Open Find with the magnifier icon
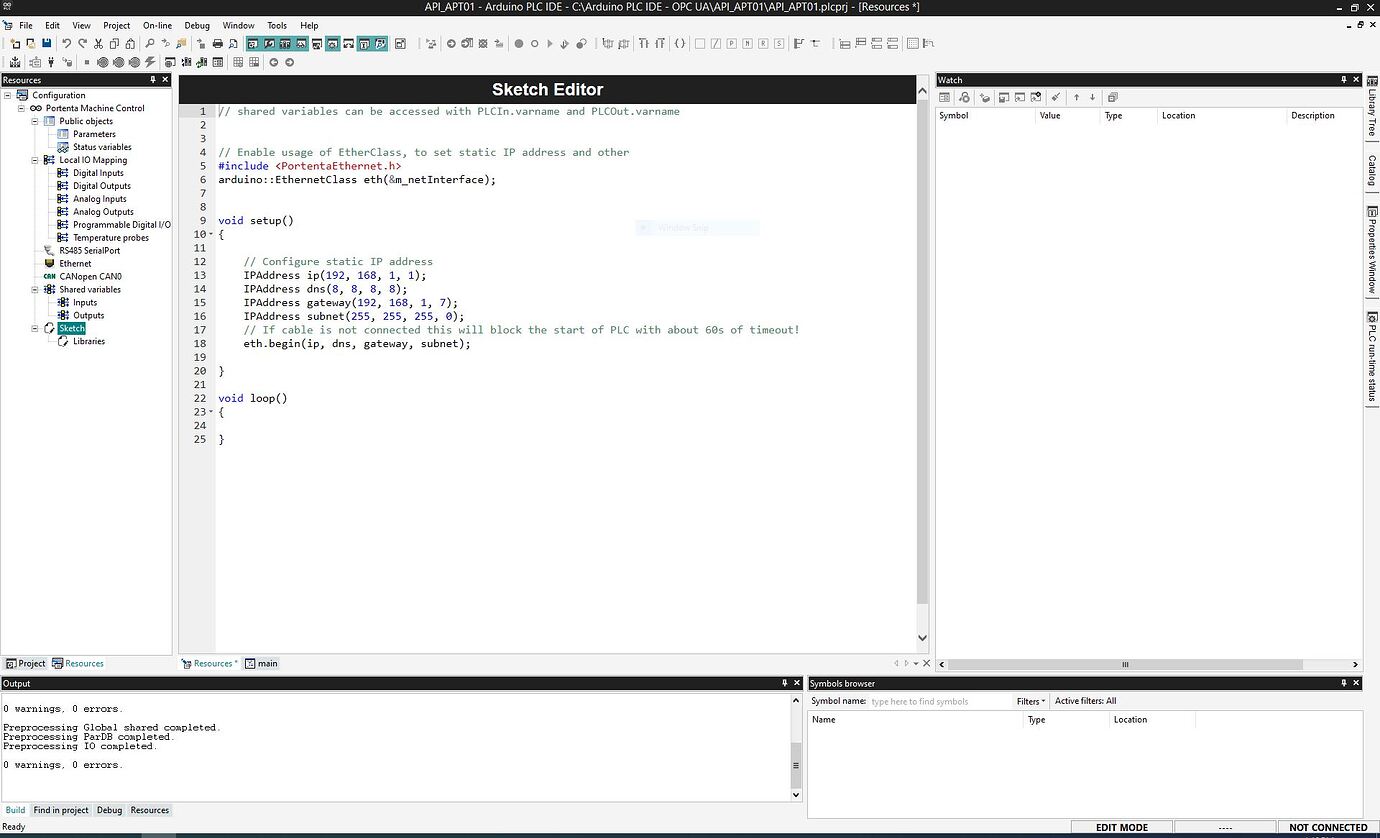This screenshot has width=1380, height=838. point(149,43)
